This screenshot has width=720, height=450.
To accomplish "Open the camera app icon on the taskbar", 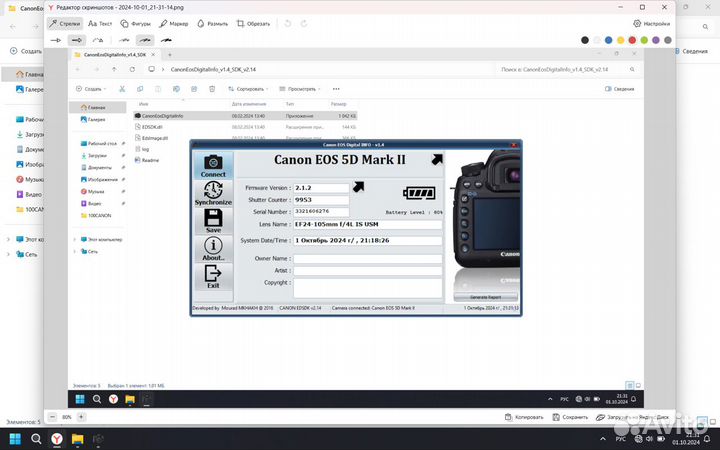I will coord(98,439).
